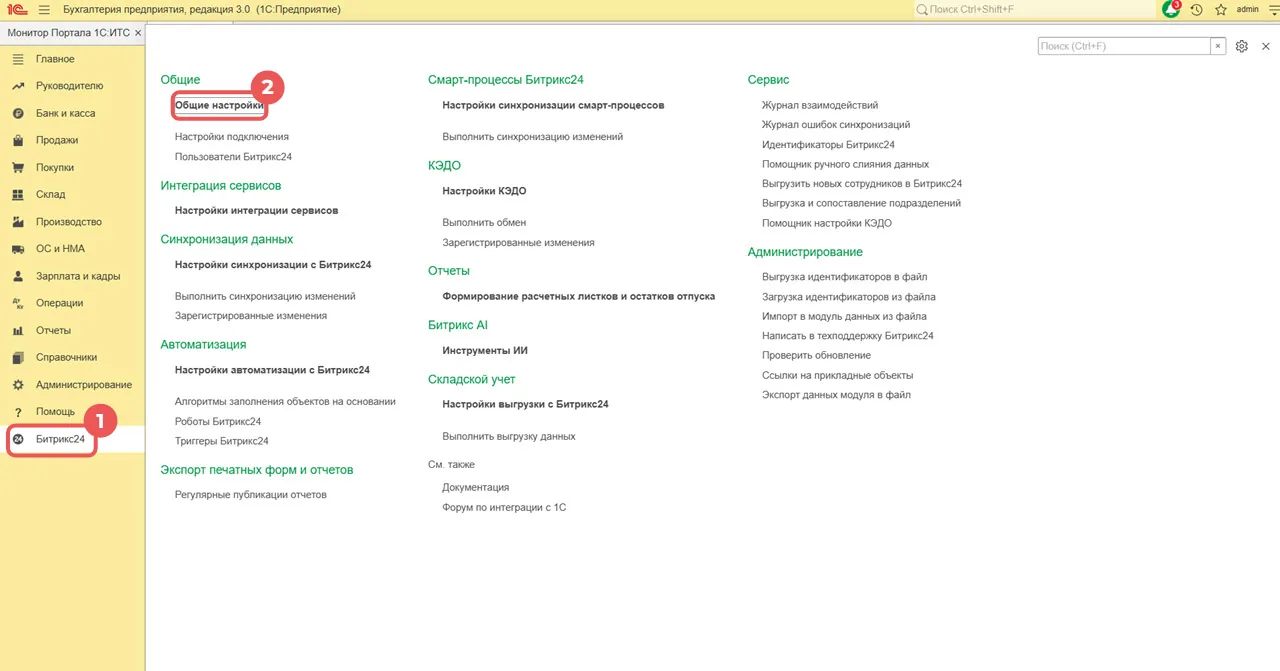Viewport: 1280px width, 671px height.
Task: Open the Справочники books icon
Action: point(18,357)
